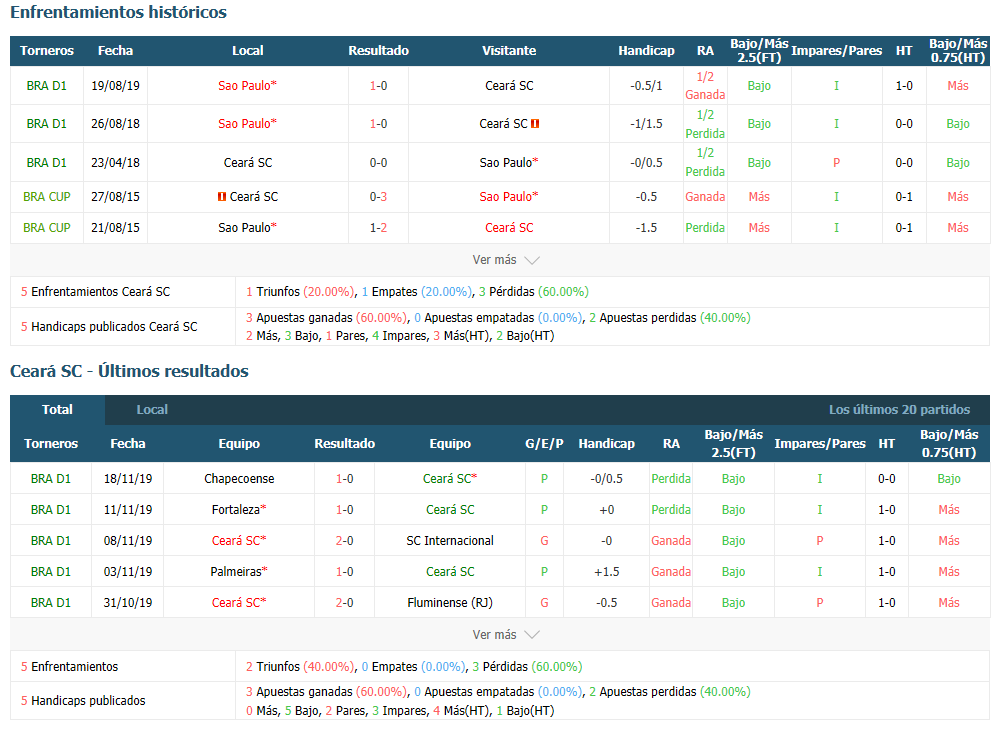Open Ceará SC local link on 23/04/18 row
Viewport: 1008px width, 732px height.
248,163
